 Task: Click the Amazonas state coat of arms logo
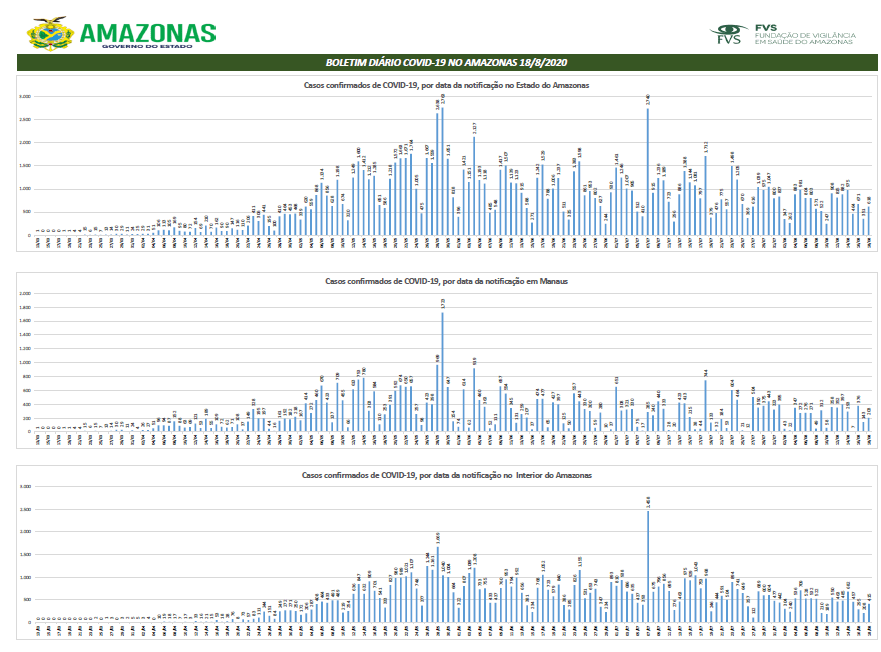[48, 32]
